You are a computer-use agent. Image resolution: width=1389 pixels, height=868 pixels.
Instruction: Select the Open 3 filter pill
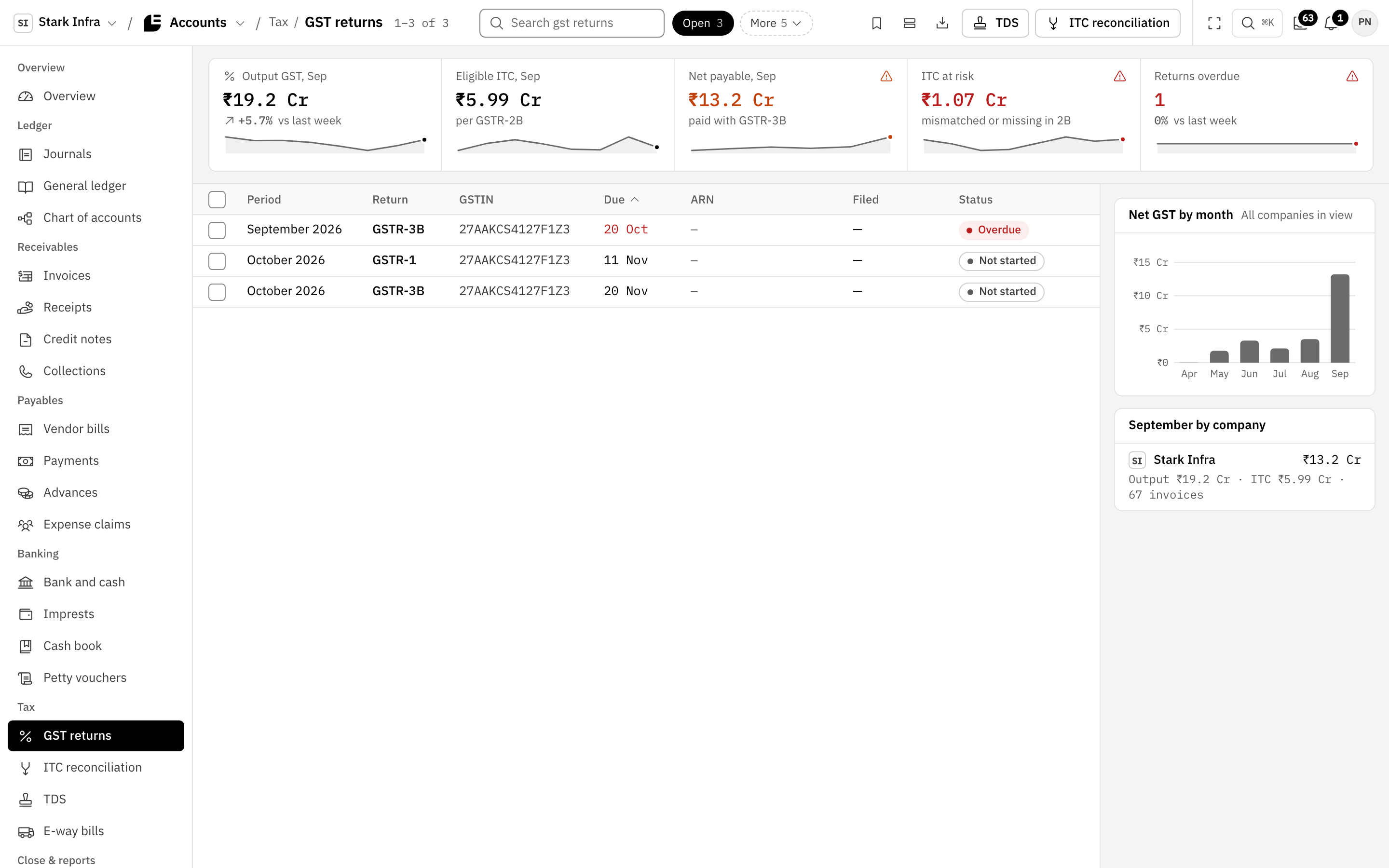point(703,23)
